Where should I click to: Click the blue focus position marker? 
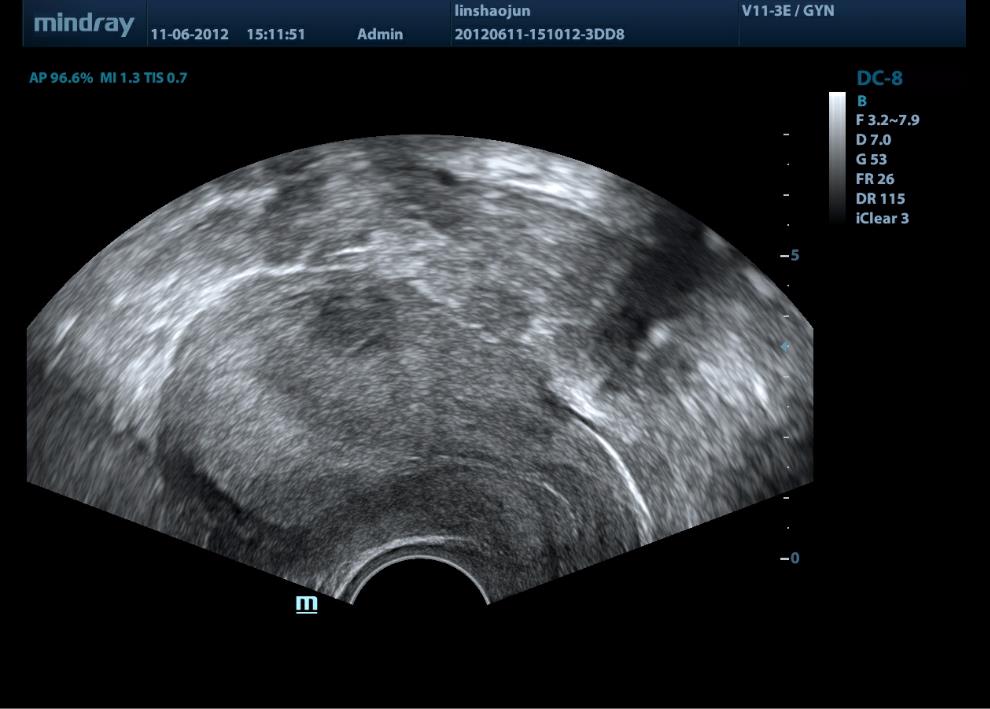(x=785, y=346)
